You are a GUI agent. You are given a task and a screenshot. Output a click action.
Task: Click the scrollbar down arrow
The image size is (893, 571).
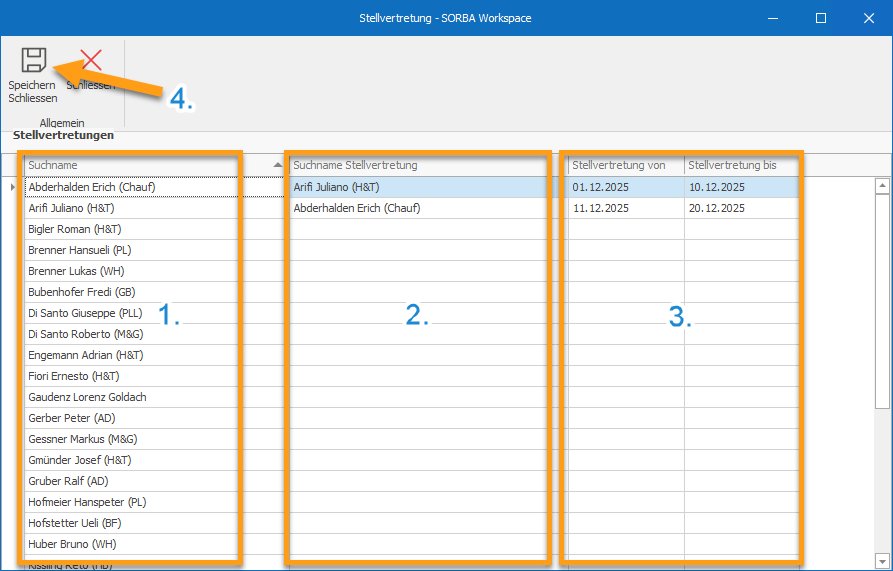click(x=882, y=561)
